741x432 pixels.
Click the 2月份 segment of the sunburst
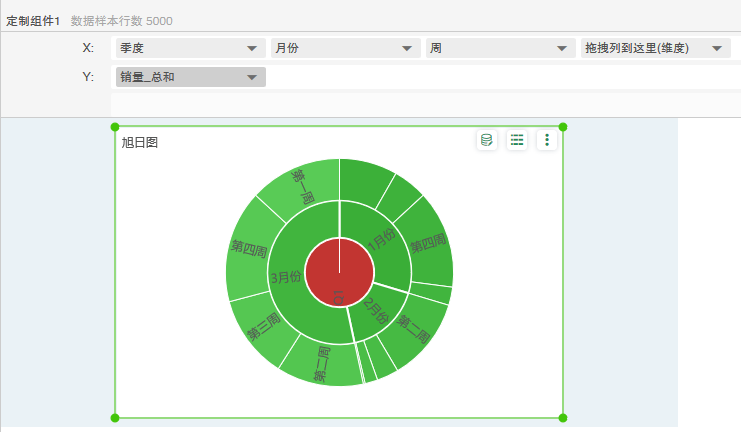pyautogui.click(x=376, y=312)
